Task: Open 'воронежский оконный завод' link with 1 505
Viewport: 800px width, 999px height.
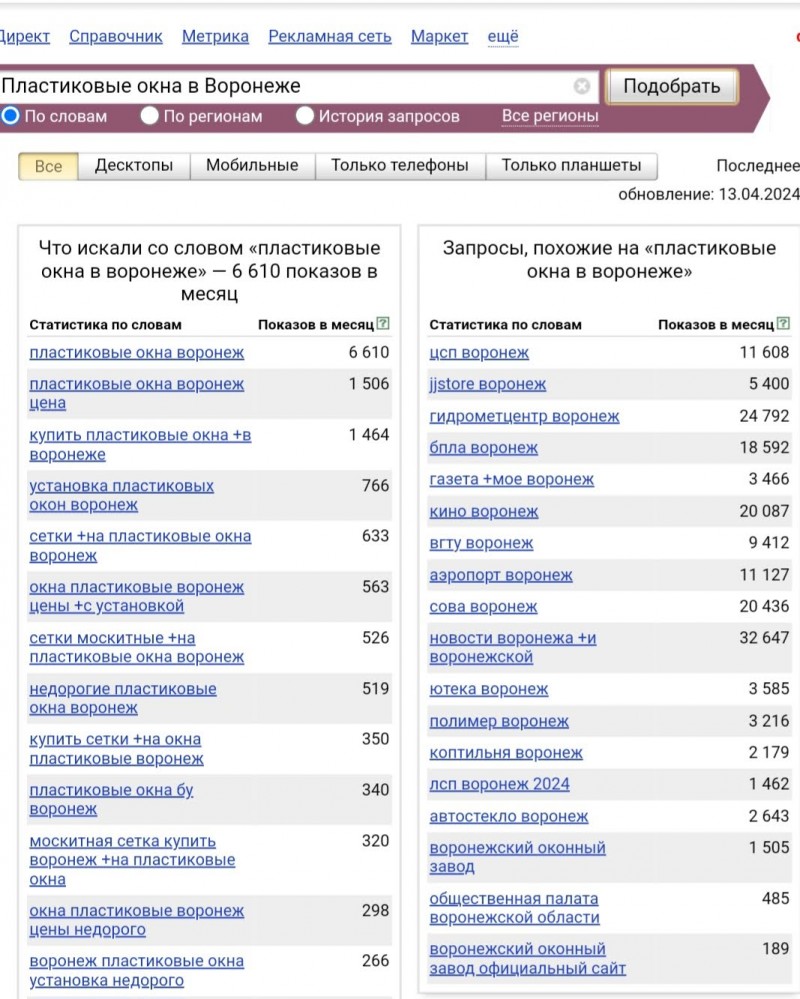Action: (517, 857)
